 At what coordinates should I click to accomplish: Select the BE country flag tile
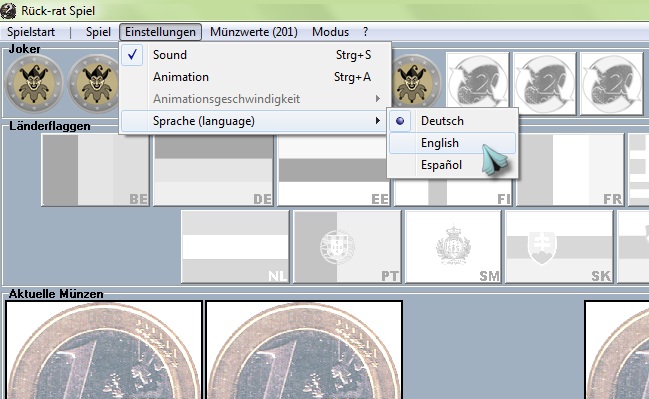[x=95, y=170]
